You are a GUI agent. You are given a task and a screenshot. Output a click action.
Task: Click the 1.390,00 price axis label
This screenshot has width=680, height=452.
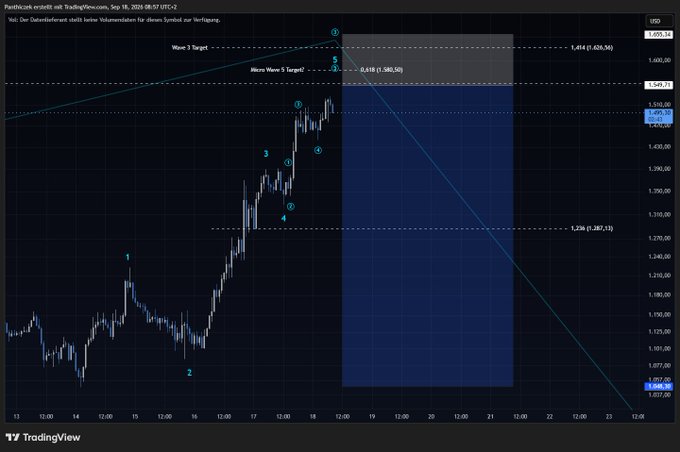point(659,169)
